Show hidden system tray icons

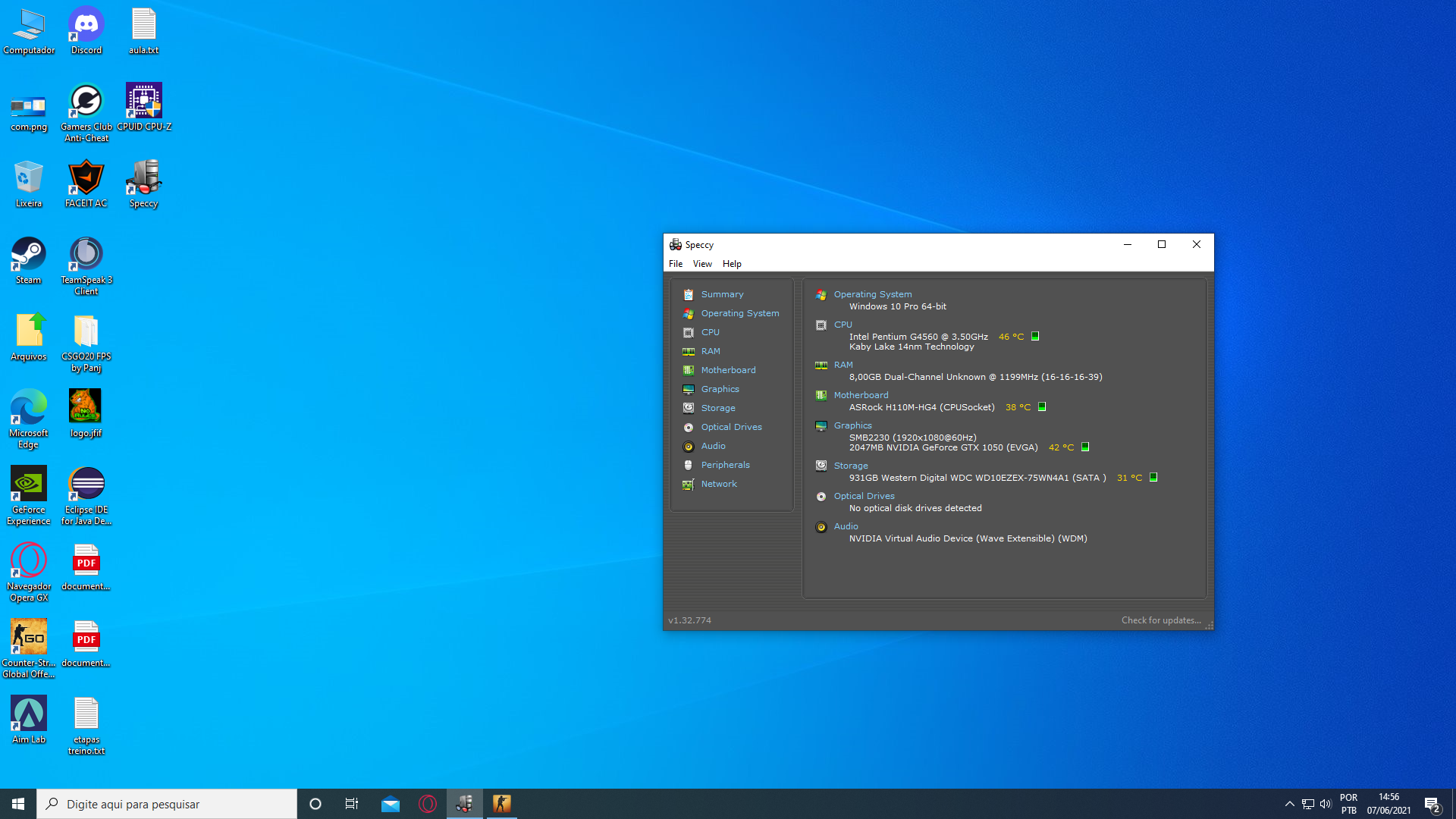[x=1290, y=804]
